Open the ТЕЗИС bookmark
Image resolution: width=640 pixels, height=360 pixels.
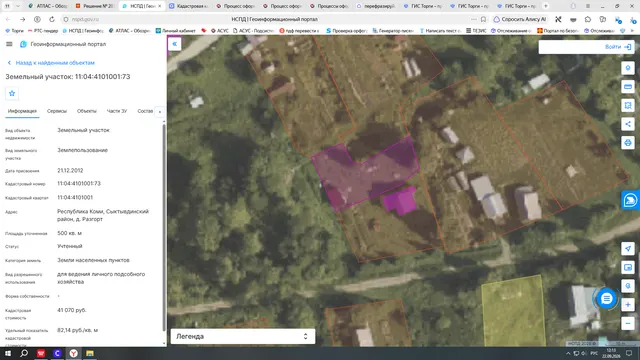[x=476, y=31]
